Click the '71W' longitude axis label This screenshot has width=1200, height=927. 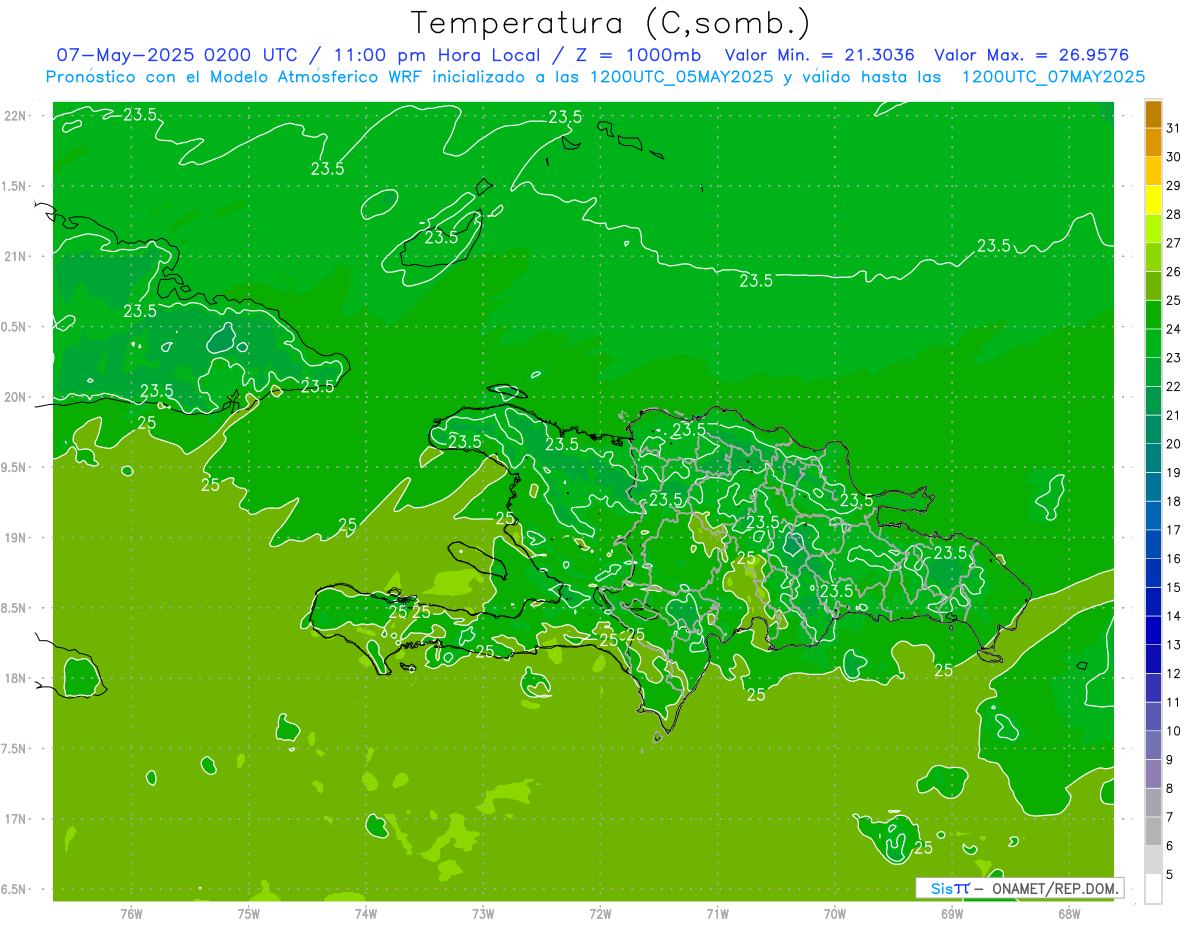(x=717, y=914)
